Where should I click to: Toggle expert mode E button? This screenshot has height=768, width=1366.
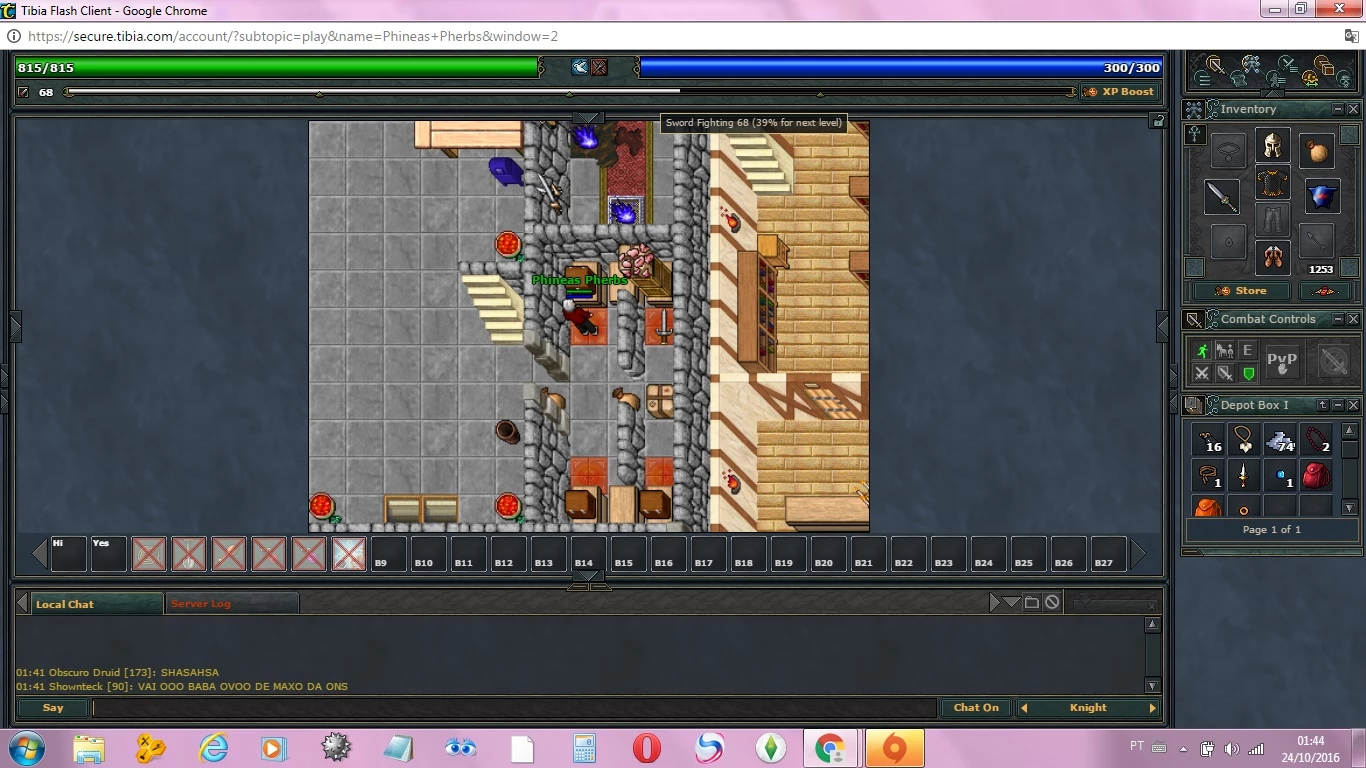click(1247, 351)
